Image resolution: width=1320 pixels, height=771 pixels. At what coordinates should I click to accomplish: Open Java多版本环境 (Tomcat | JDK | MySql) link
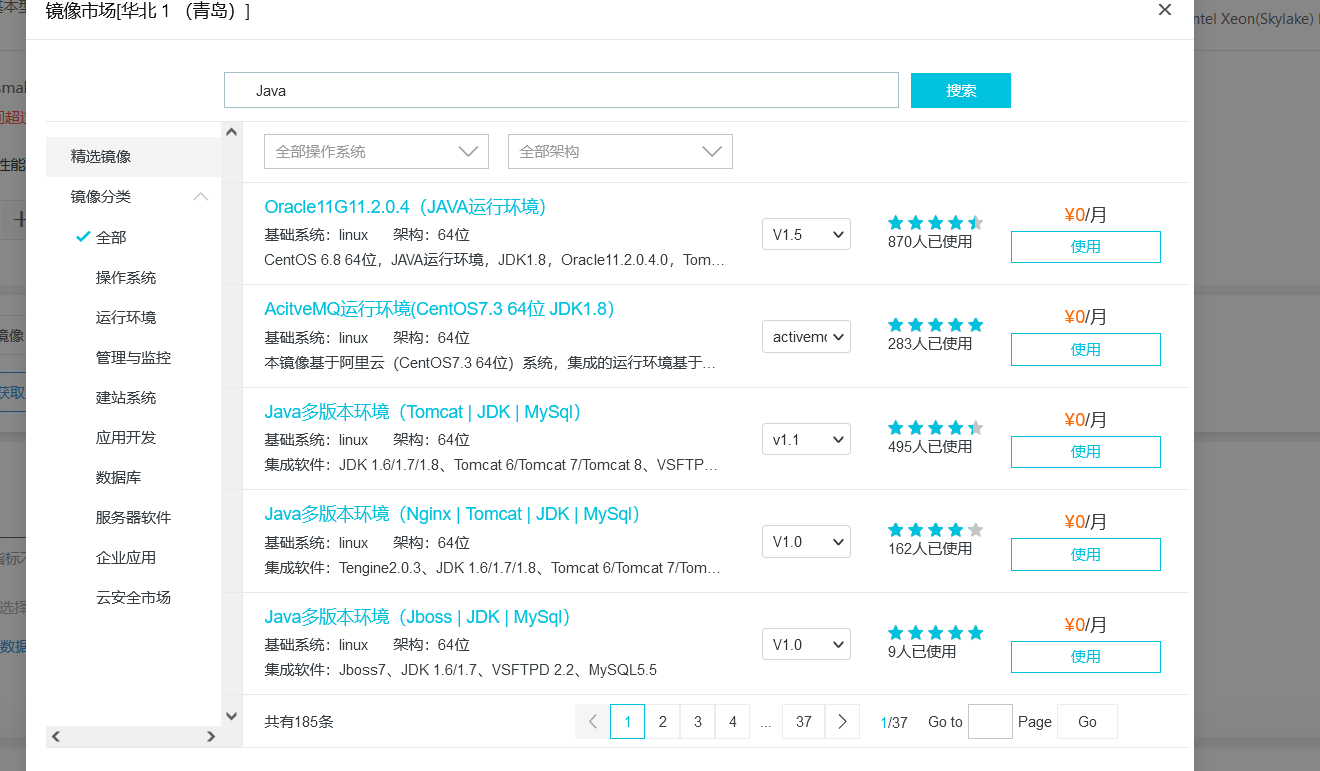click(x=423, y=412)
